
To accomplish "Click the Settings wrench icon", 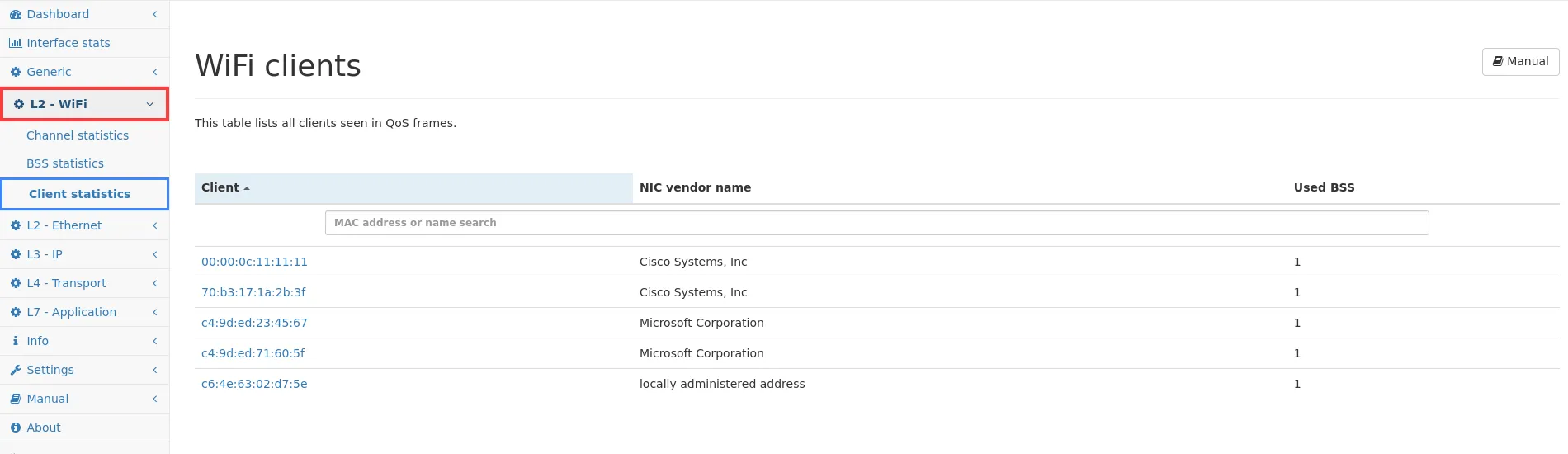I will tap(15, 370).
